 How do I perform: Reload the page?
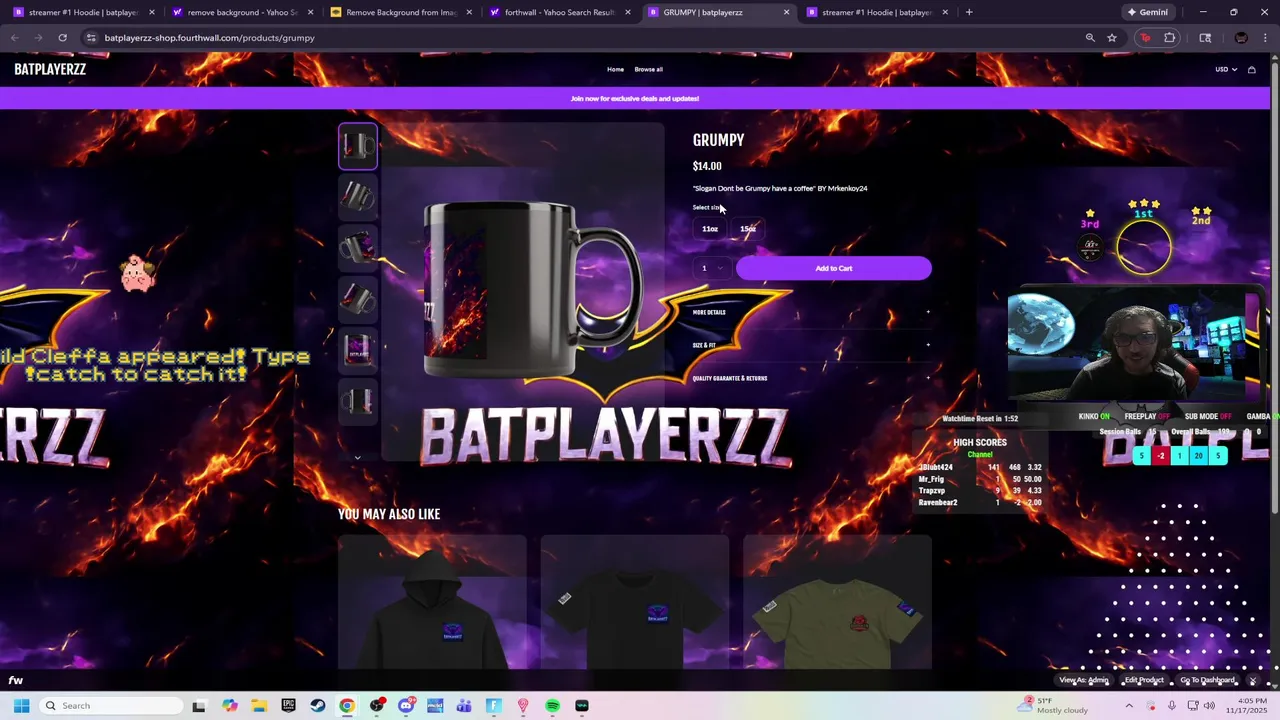pyautogui.click(x=62, y=38)
